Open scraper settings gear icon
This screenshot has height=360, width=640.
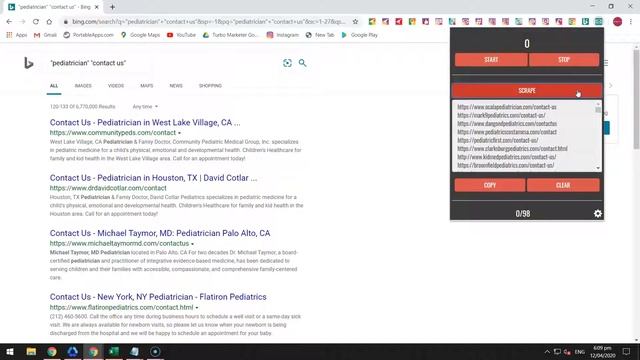tap(598, 213)
